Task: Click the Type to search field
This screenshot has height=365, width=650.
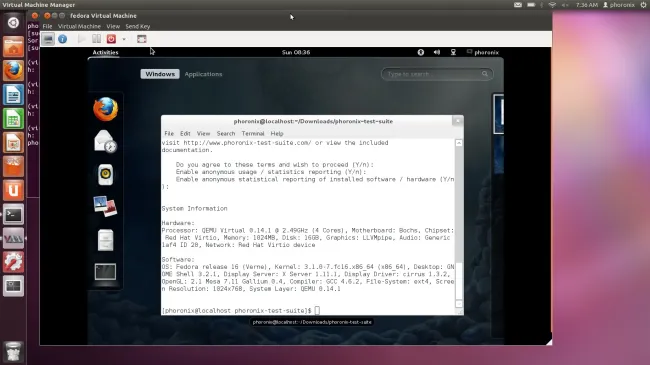Action: (437, 74)
